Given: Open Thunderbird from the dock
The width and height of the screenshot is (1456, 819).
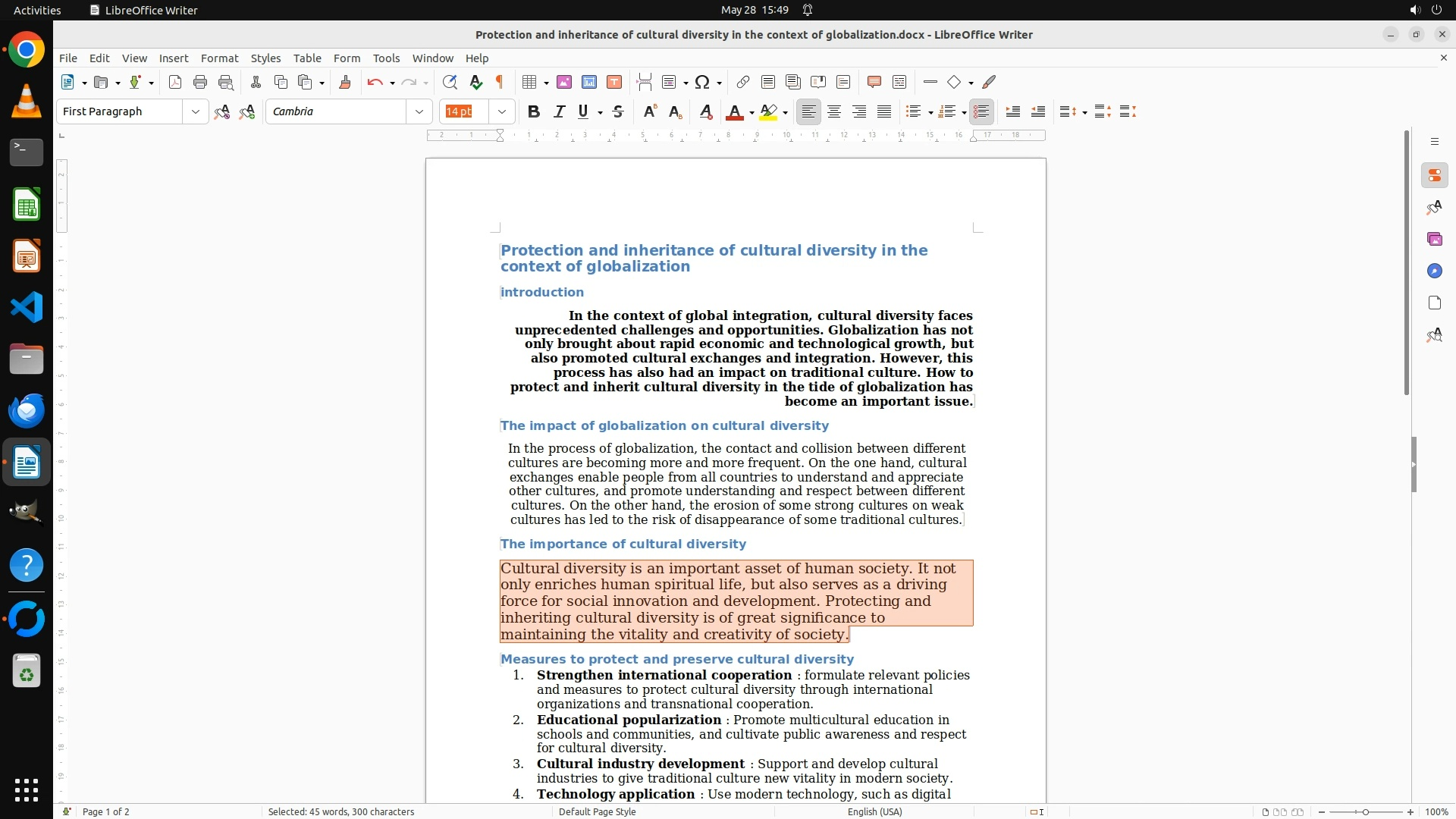Looking at the screenshot, I should (x=27, y=410).
